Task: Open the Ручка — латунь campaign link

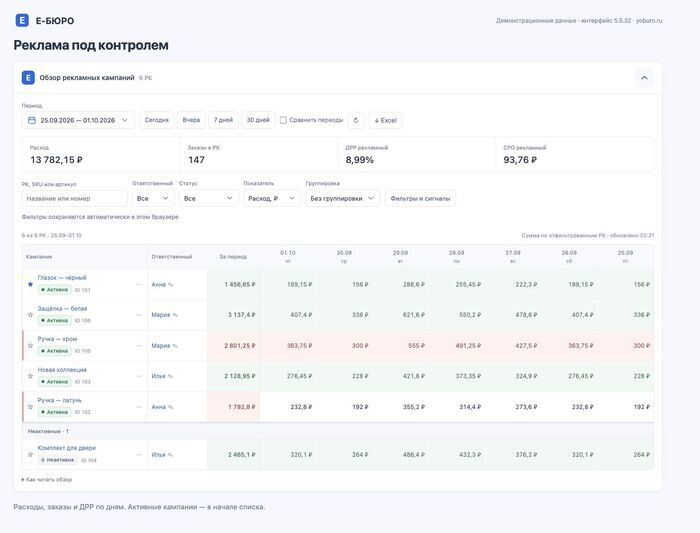Action: click(x=59, y=400)
